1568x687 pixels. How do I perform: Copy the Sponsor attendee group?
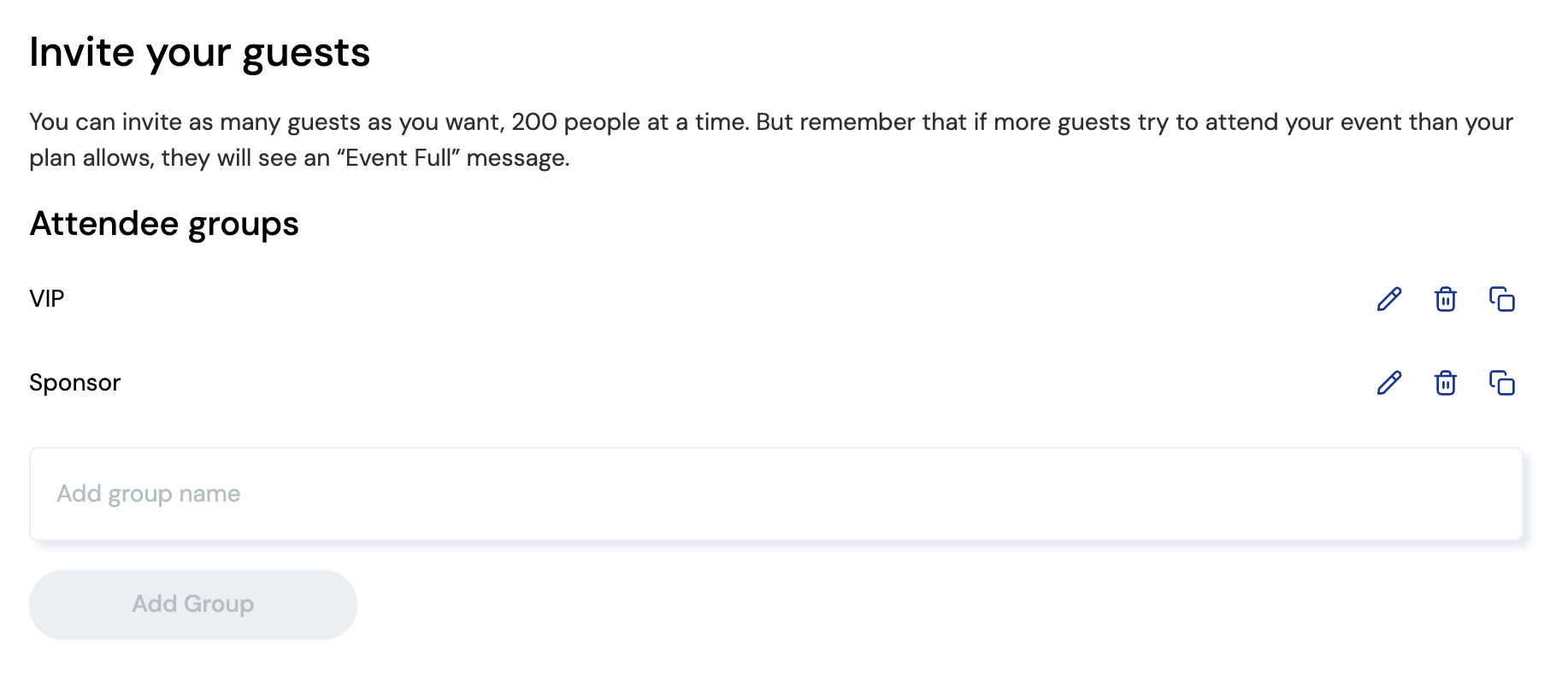click(x=1501, y=383)
